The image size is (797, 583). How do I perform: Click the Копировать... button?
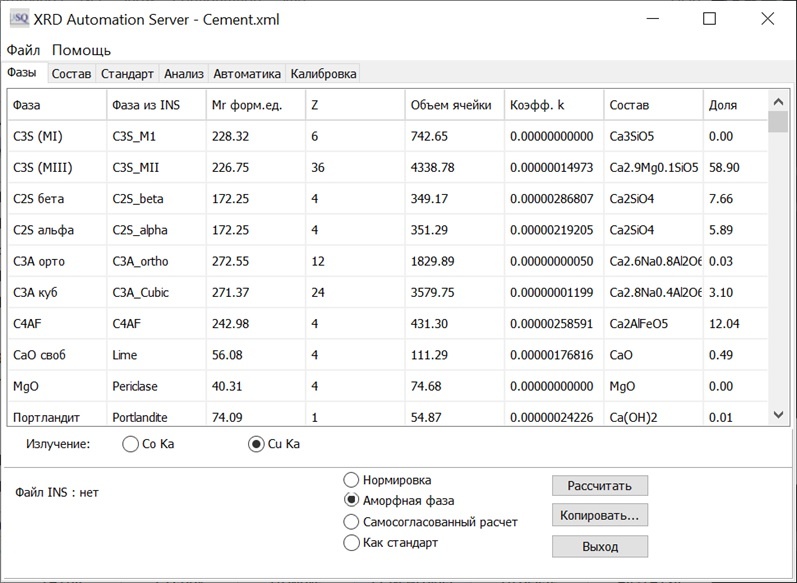point(600,515)
